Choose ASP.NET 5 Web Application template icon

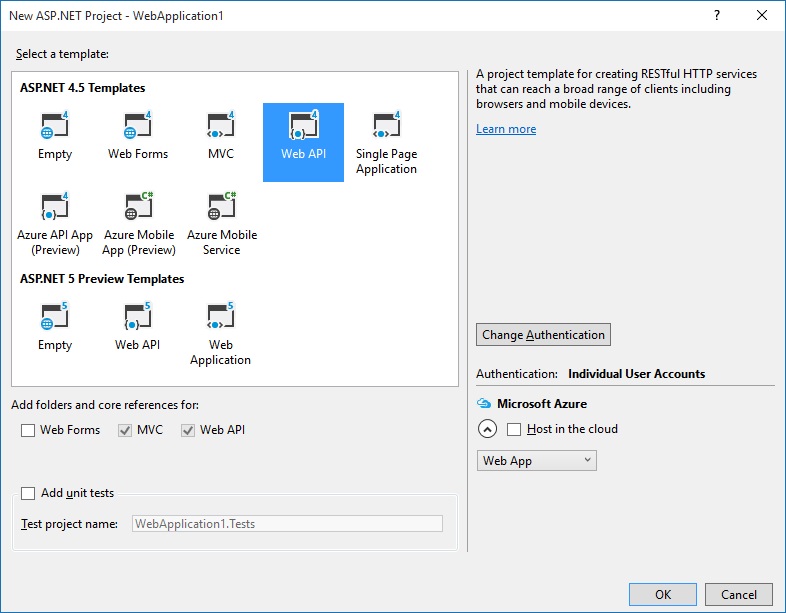(x=221, y=316)
